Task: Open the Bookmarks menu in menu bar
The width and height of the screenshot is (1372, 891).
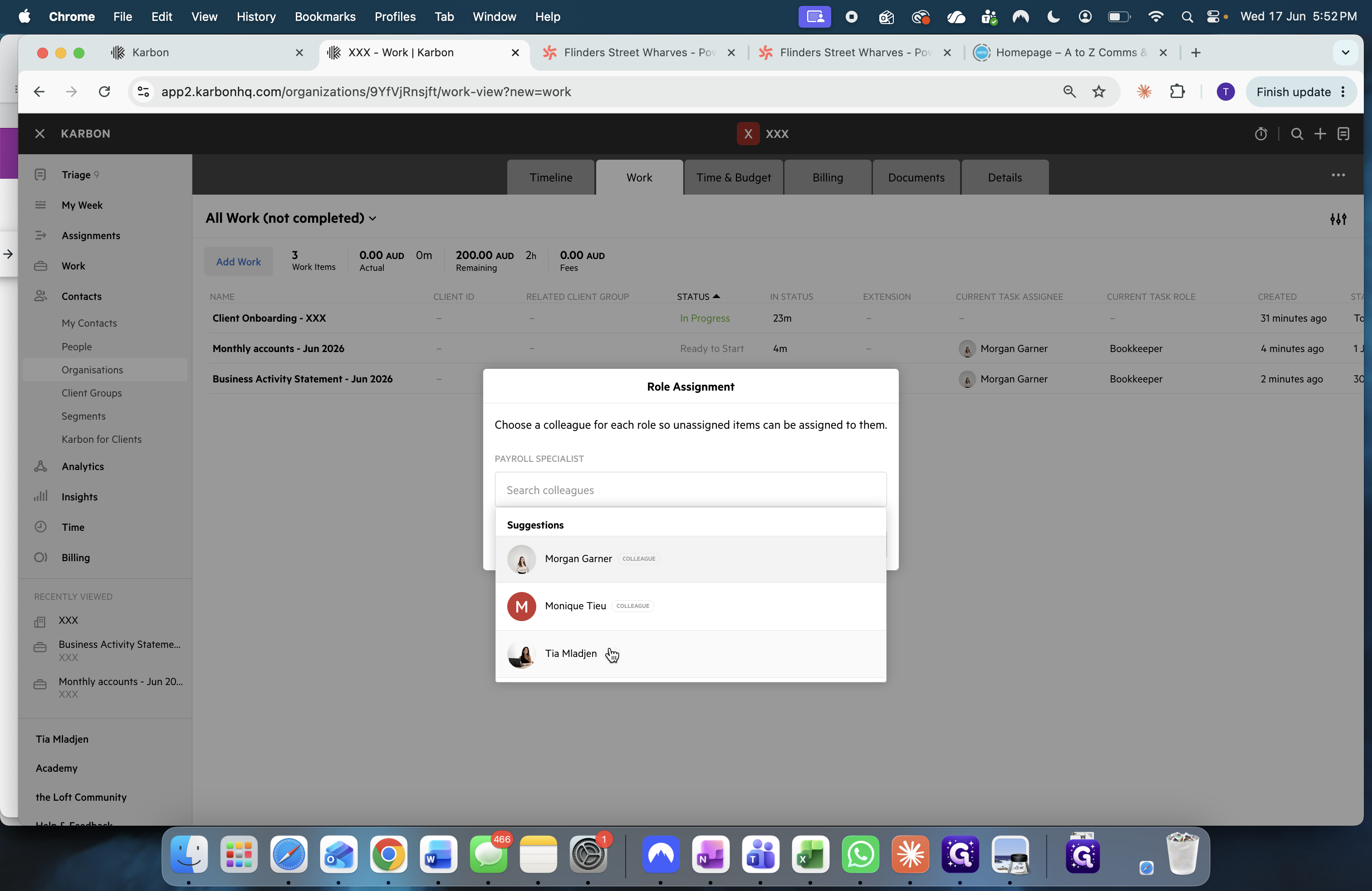Action: [325, 17]
